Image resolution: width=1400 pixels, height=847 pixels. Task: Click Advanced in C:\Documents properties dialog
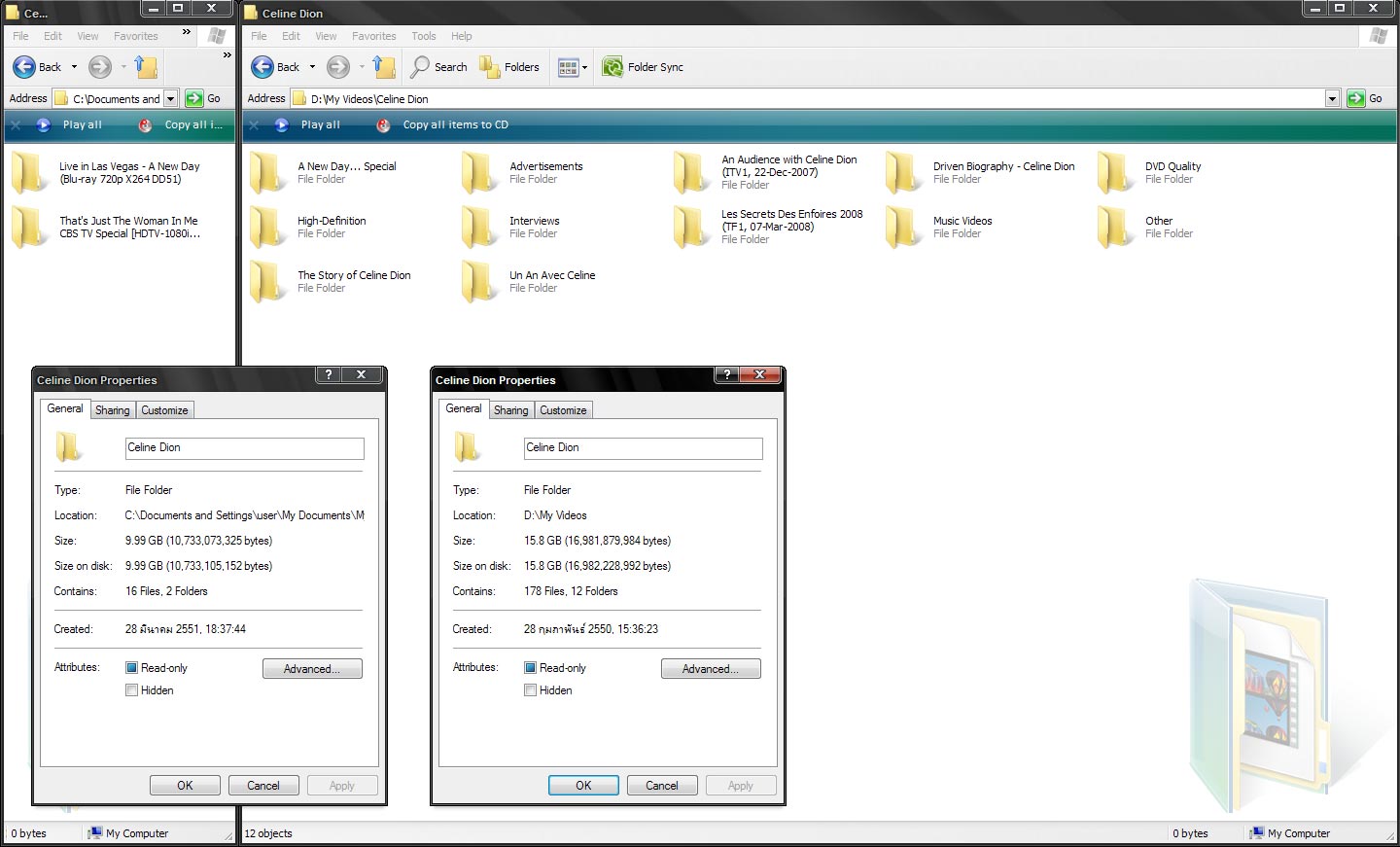tap(312, 669)
